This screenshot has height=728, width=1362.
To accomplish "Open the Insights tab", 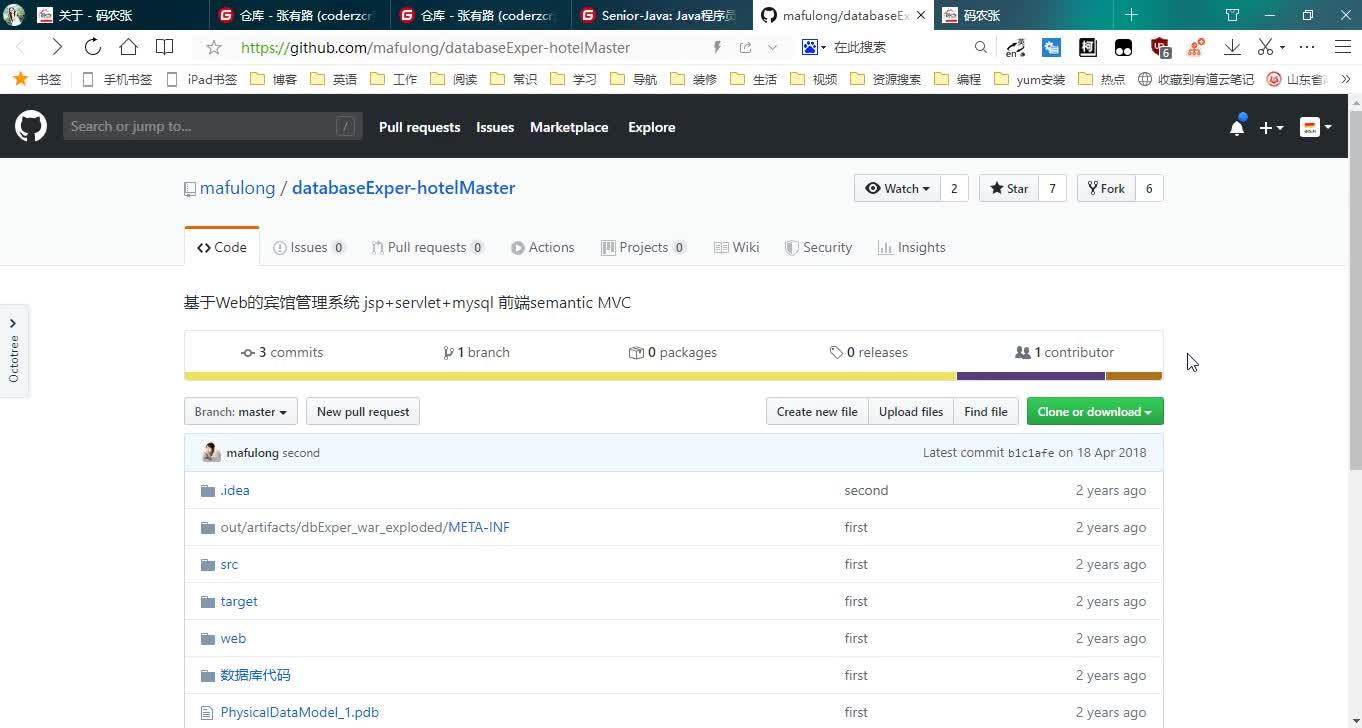I will pyautogui.click(x=911, y=247).
